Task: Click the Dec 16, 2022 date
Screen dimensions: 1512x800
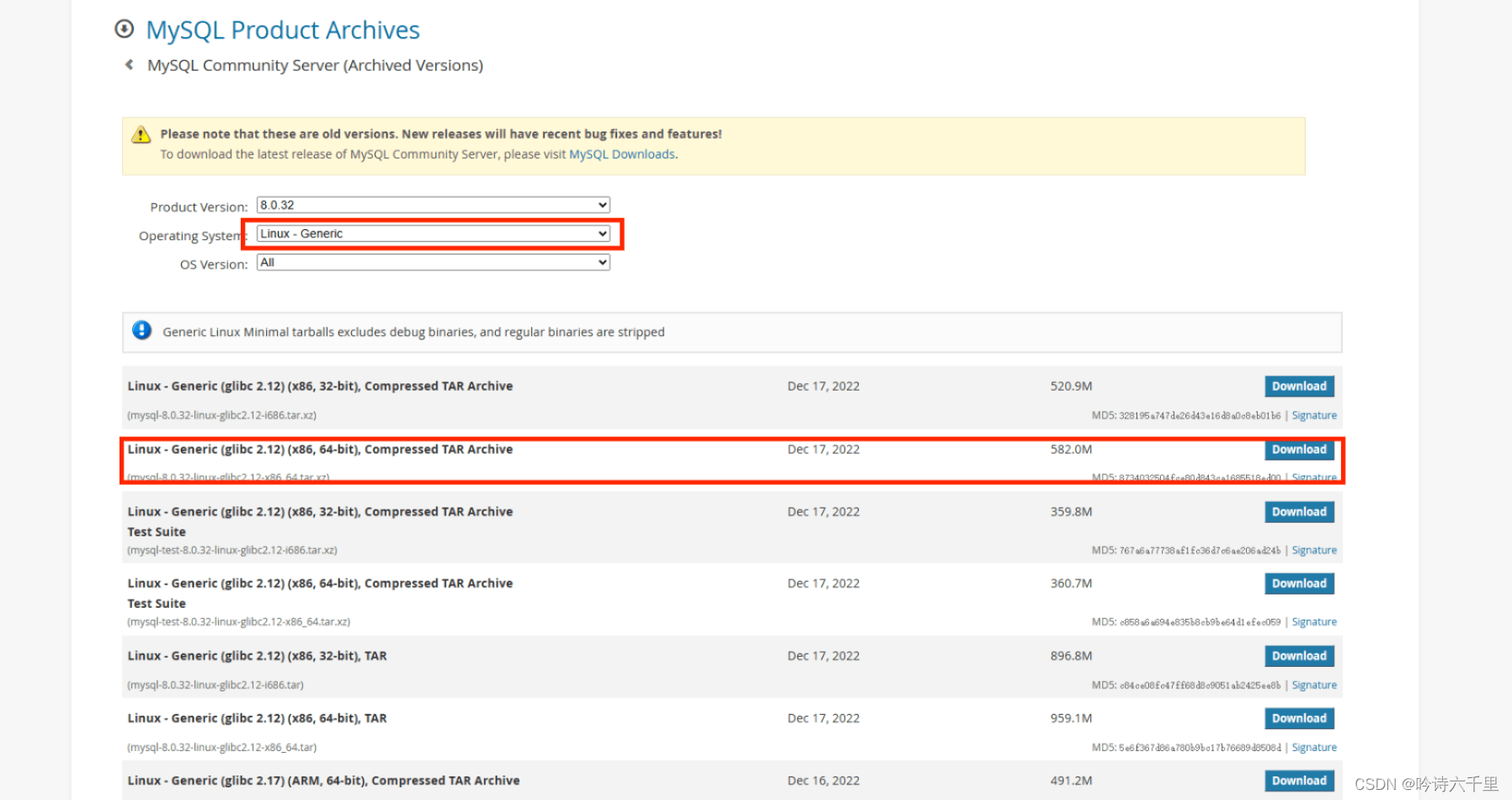Action: (823, 781)
